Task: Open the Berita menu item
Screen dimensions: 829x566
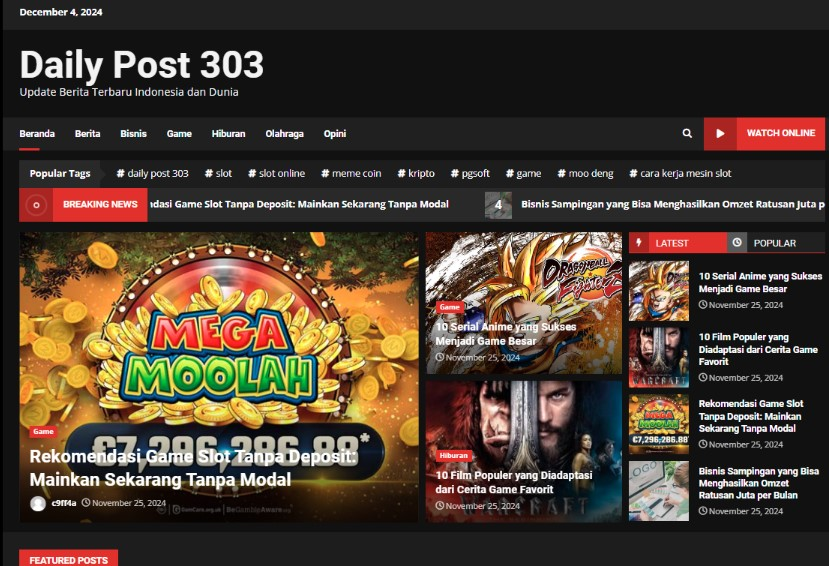Action: tap(87, 134)
